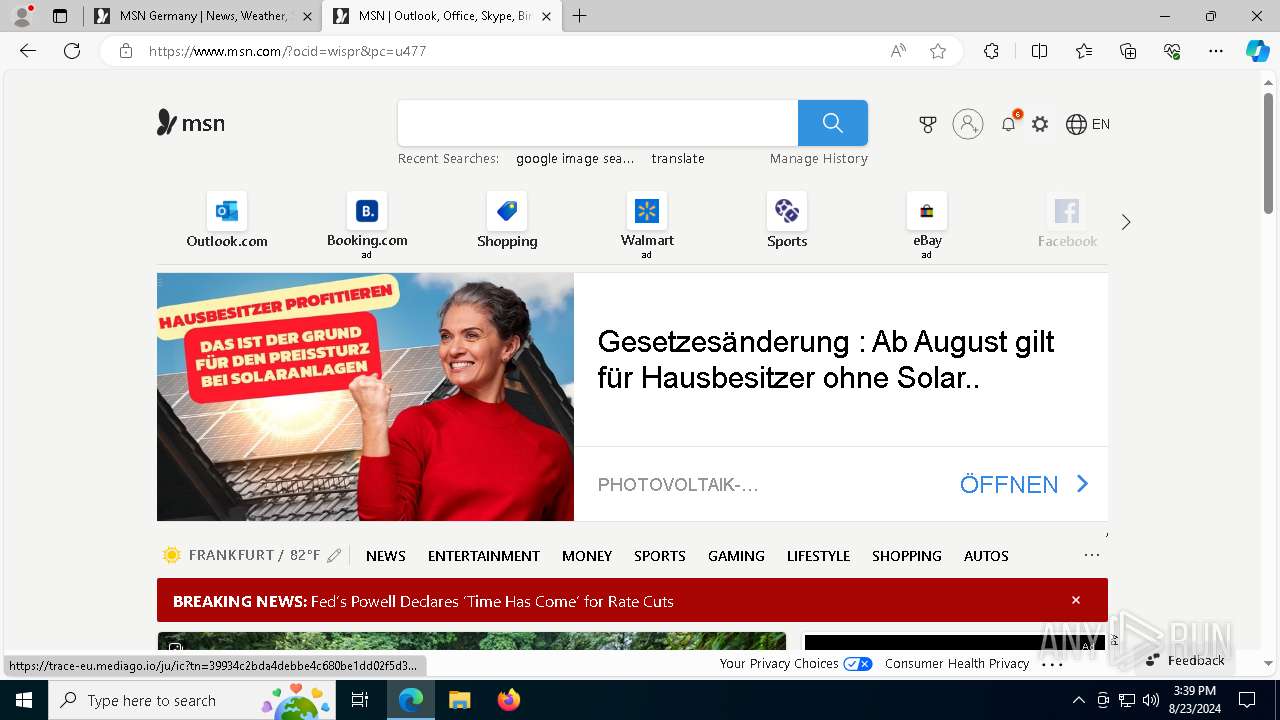Read the Fed's Powell breaking news
The height and width of the screenshot is (720, 1280).
click(492, 601)
